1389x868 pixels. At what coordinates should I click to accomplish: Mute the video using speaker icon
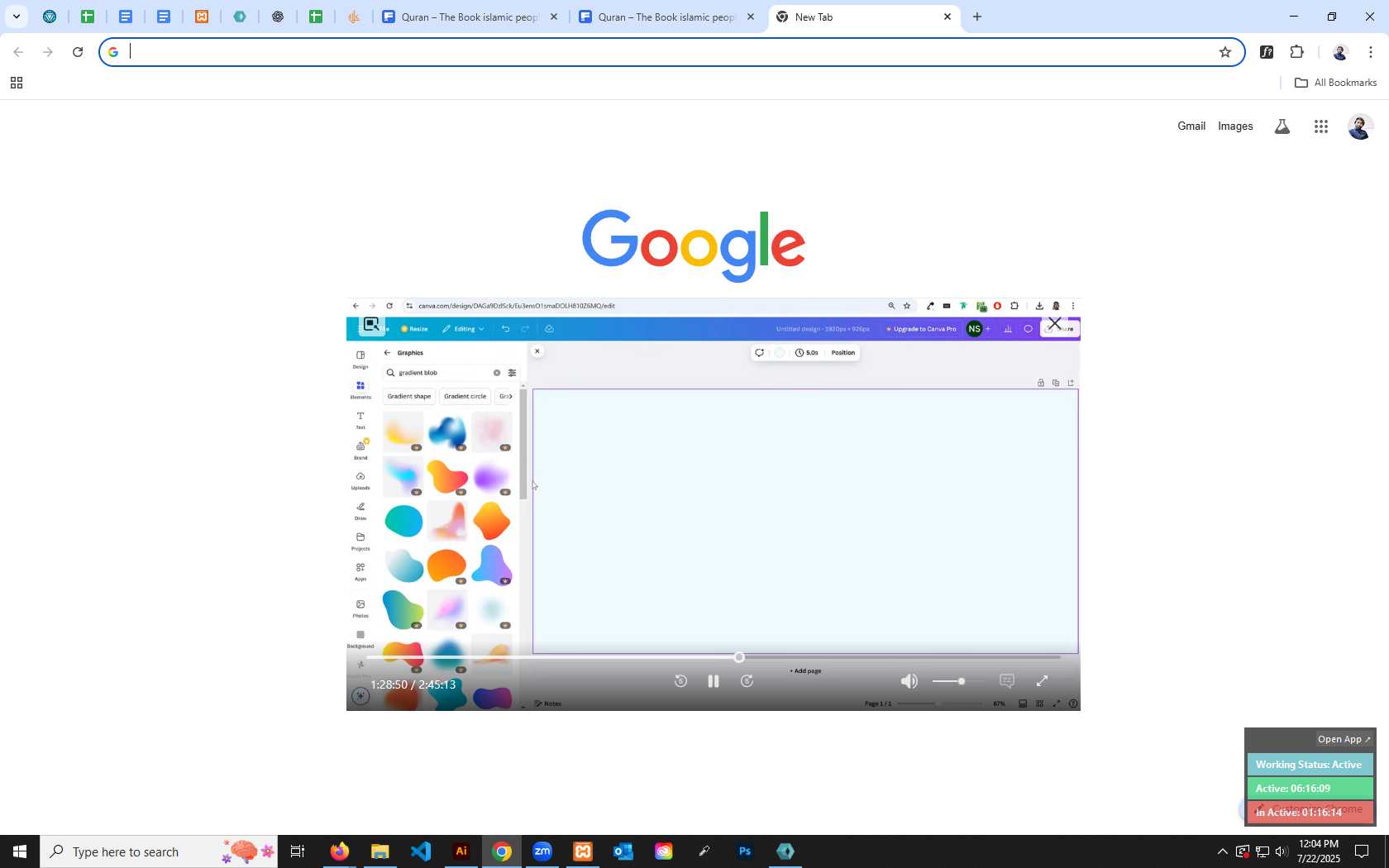tap(909, 681)
